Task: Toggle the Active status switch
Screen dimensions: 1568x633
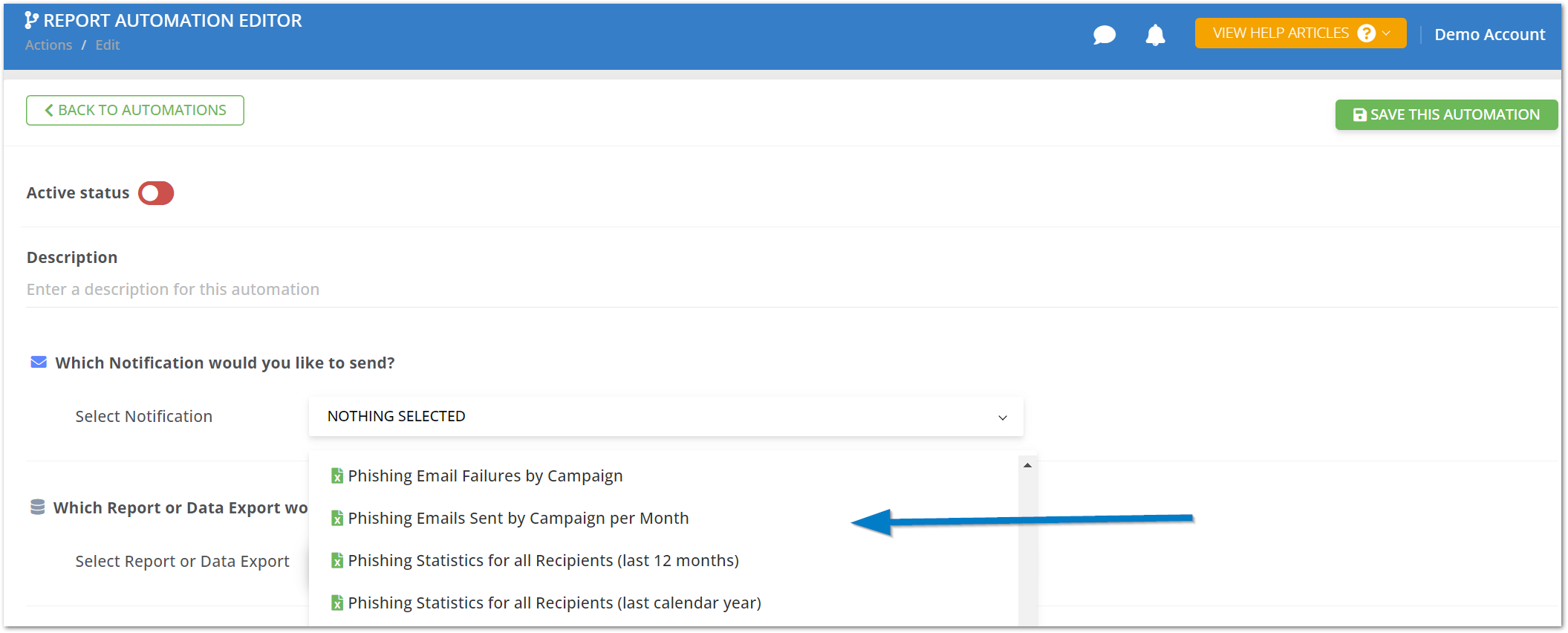Action: tap(156, 193)
